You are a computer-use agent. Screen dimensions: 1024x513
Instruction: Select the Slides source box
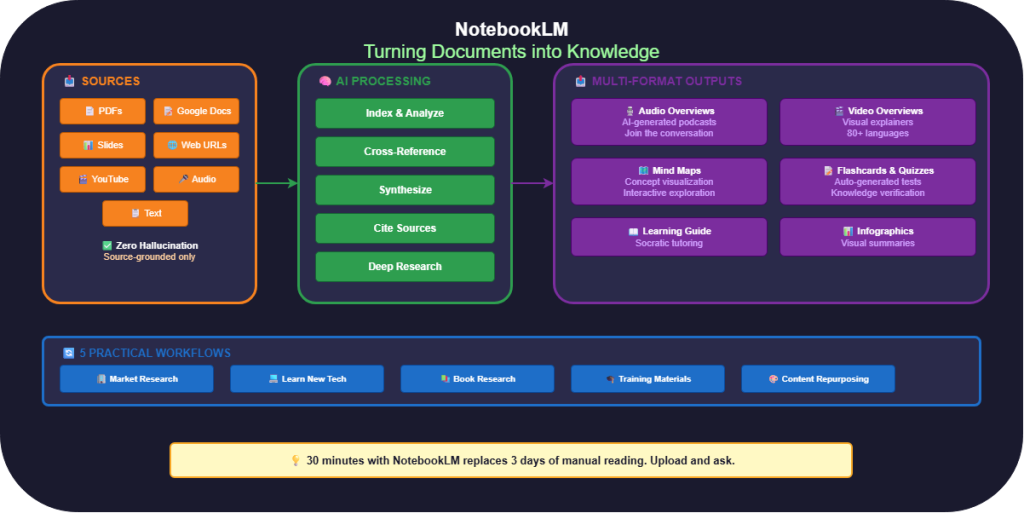[x=103, y=145]
